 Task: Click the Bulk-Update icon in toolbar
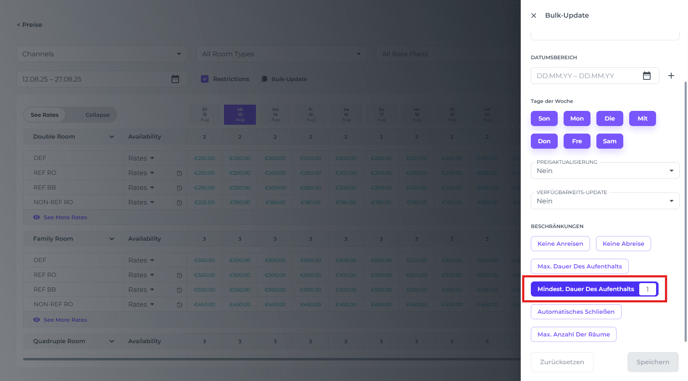(264, 79)
